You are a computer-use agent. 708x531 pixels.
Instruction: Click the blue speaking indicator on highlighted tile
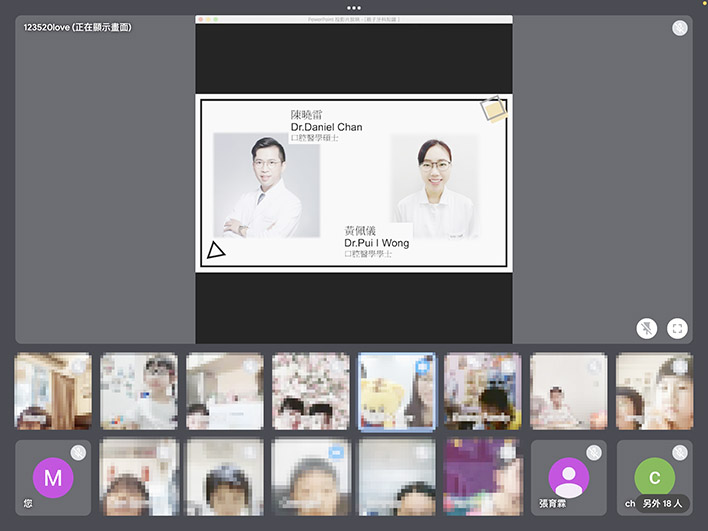tap(422, 367)
